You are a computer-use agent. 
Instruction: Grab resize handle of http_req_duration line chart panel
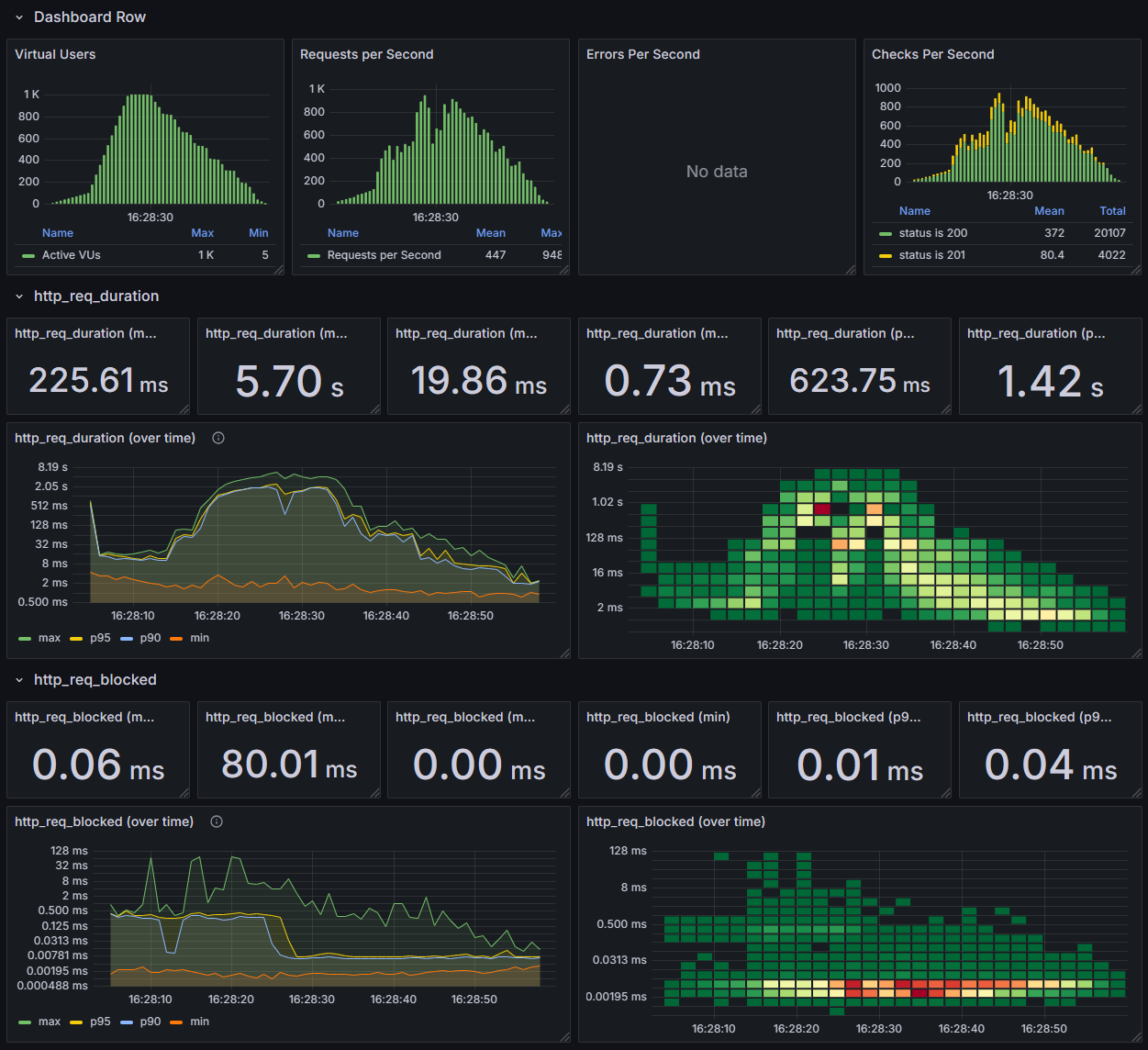click(x=565, y=653)
